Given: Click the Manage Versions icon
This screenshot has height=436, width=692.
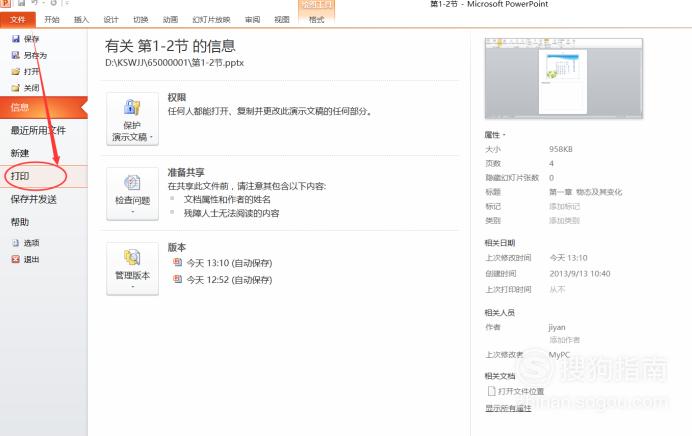Looking at the screenshot, I should point(132,257).
